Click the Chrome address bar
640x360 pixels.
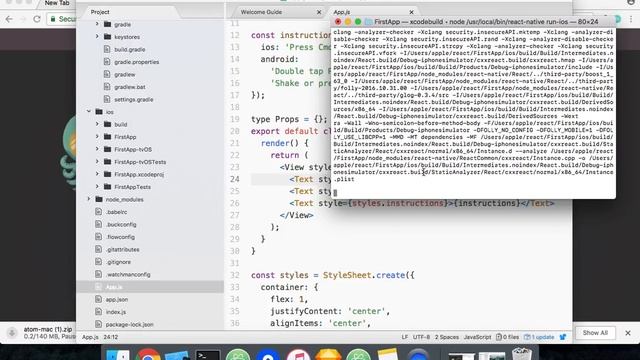pyautogui.click(x=62, y=19)
